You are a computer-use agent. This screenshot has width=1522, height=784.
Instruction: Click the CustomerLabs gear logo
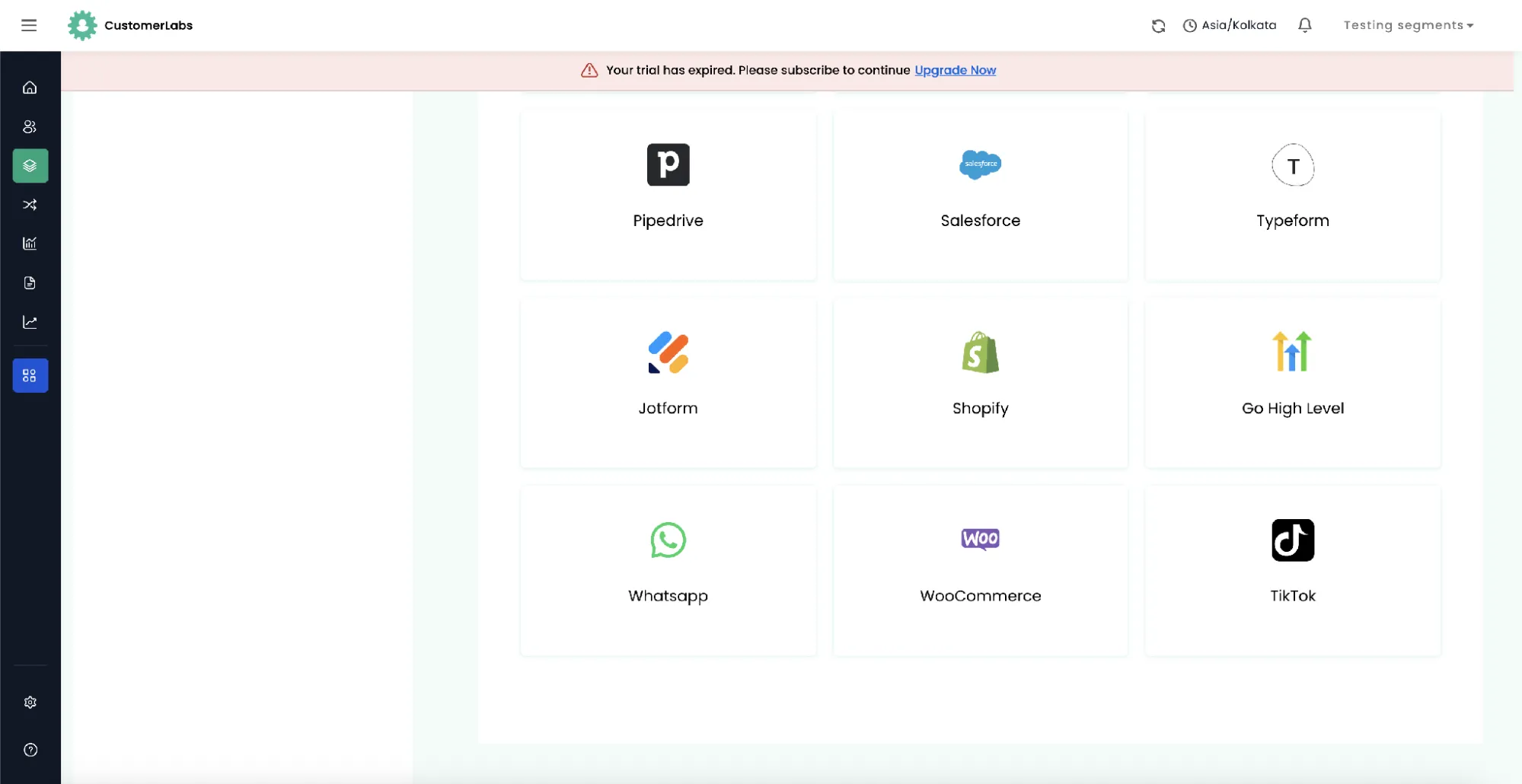coord(82,25)
